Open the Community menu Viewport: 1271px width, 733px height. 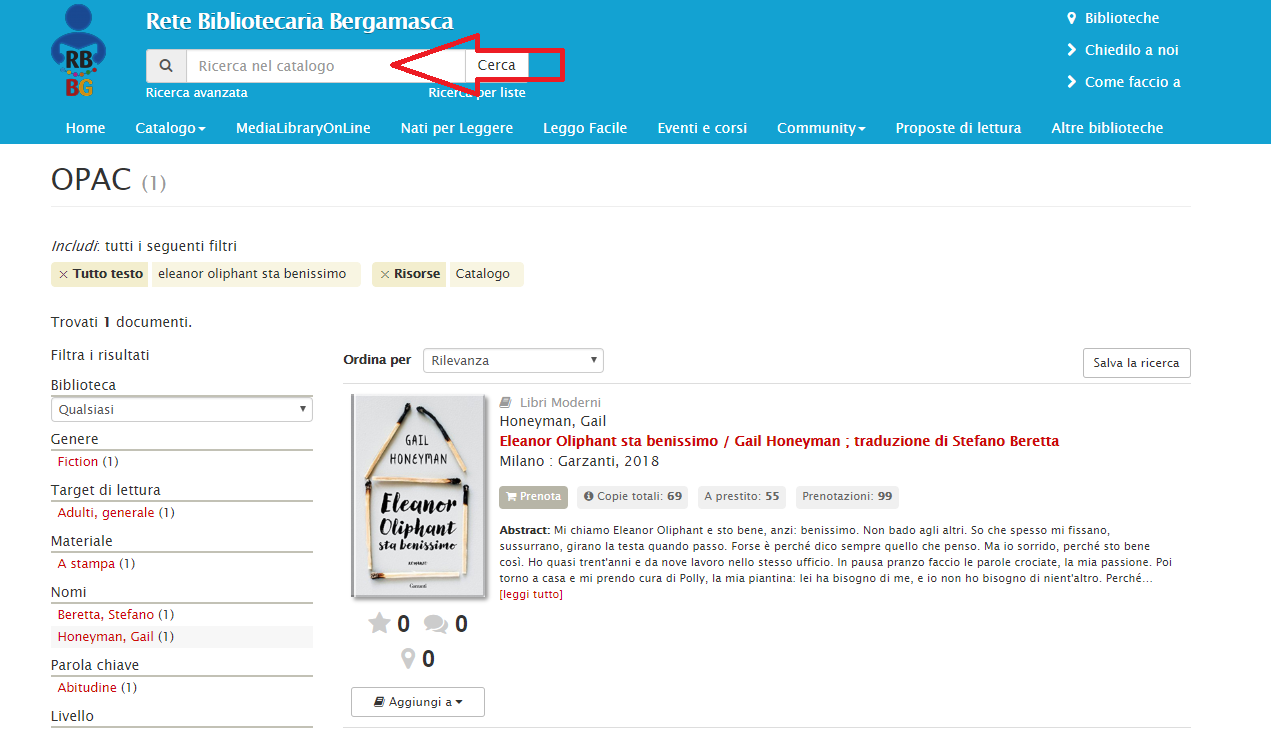[820, 128]
